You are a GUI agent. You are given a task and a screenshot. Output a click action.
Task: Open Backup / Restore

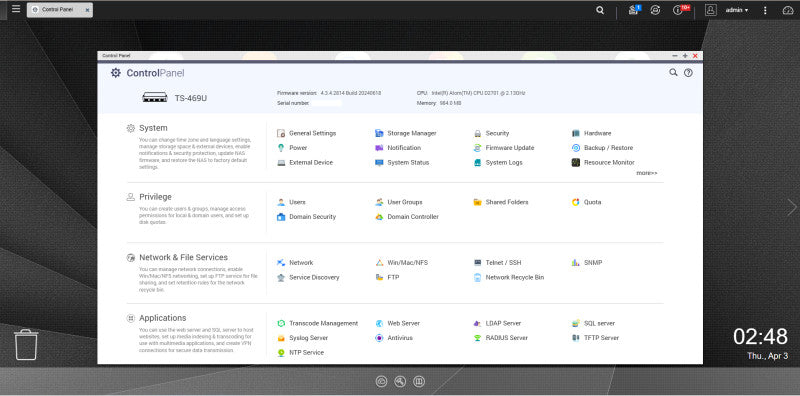click(x=602, y=148)
